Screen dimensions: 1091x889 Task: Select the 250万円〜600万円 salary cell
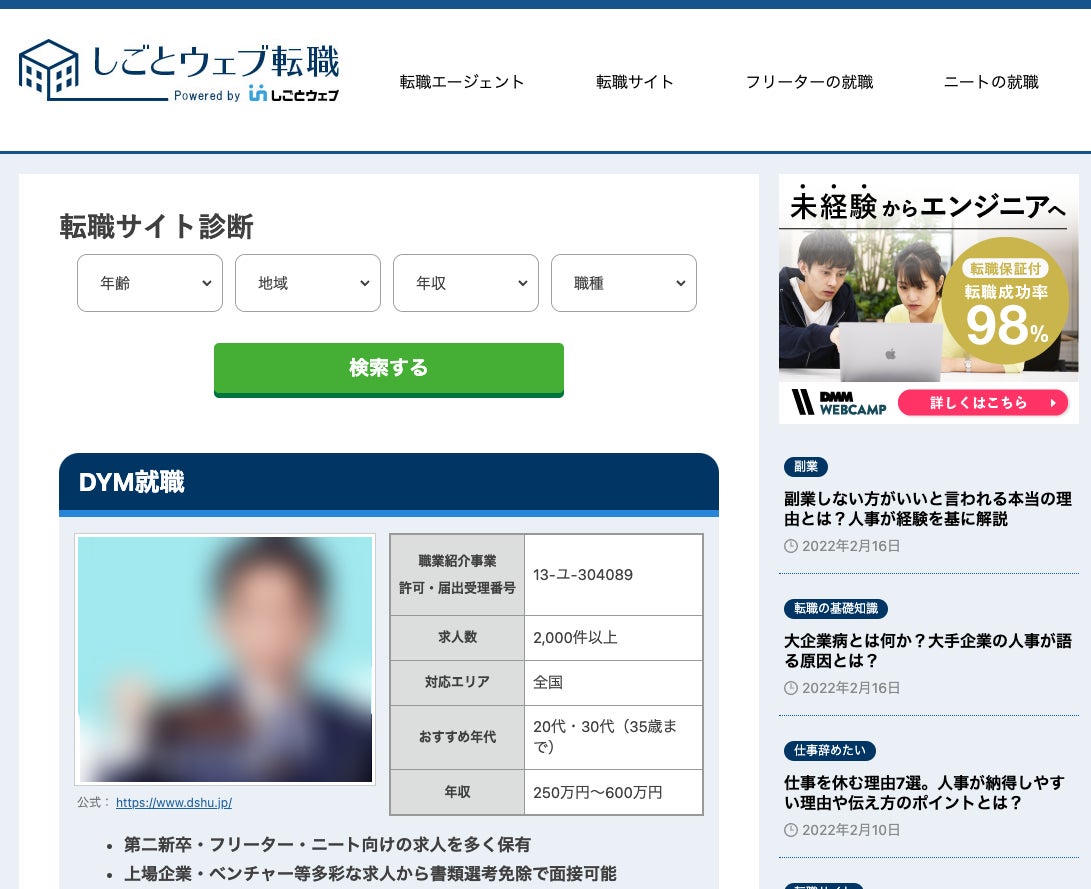(x=613, y=792)
